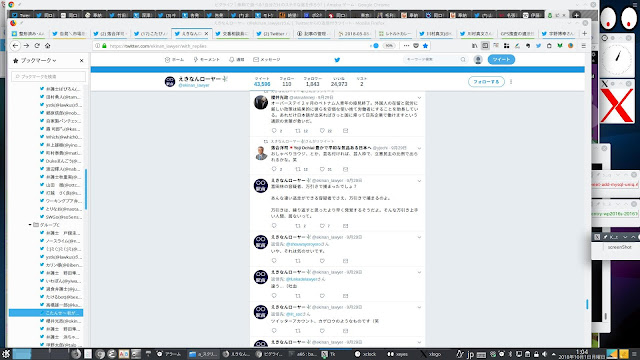Open the Firefox hamburger menu
The width and height of the screenshot is (640, 360).
coord(584,46)
